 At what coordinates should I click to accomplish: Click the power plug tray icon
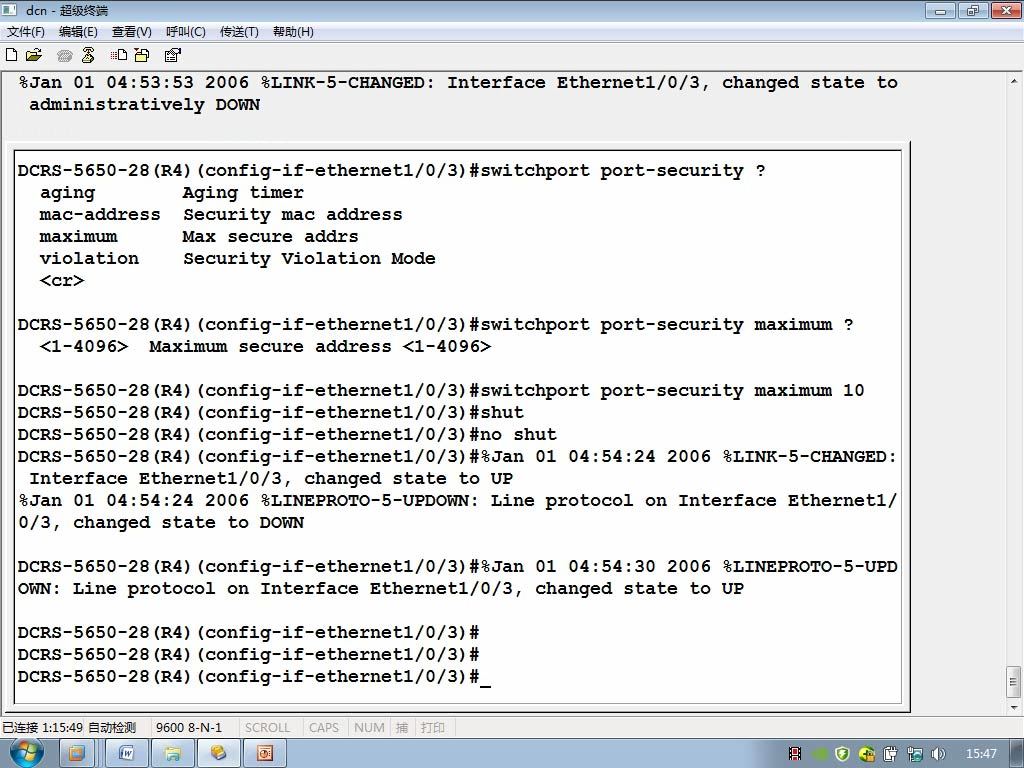pos(891,754)
